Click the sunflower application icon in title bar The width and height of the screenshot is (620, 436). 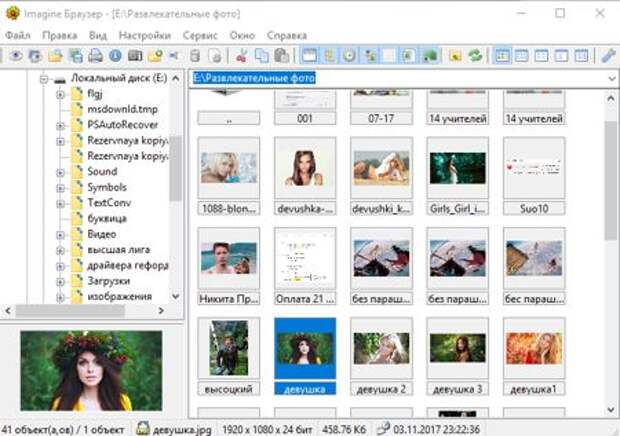click(13, 13)
